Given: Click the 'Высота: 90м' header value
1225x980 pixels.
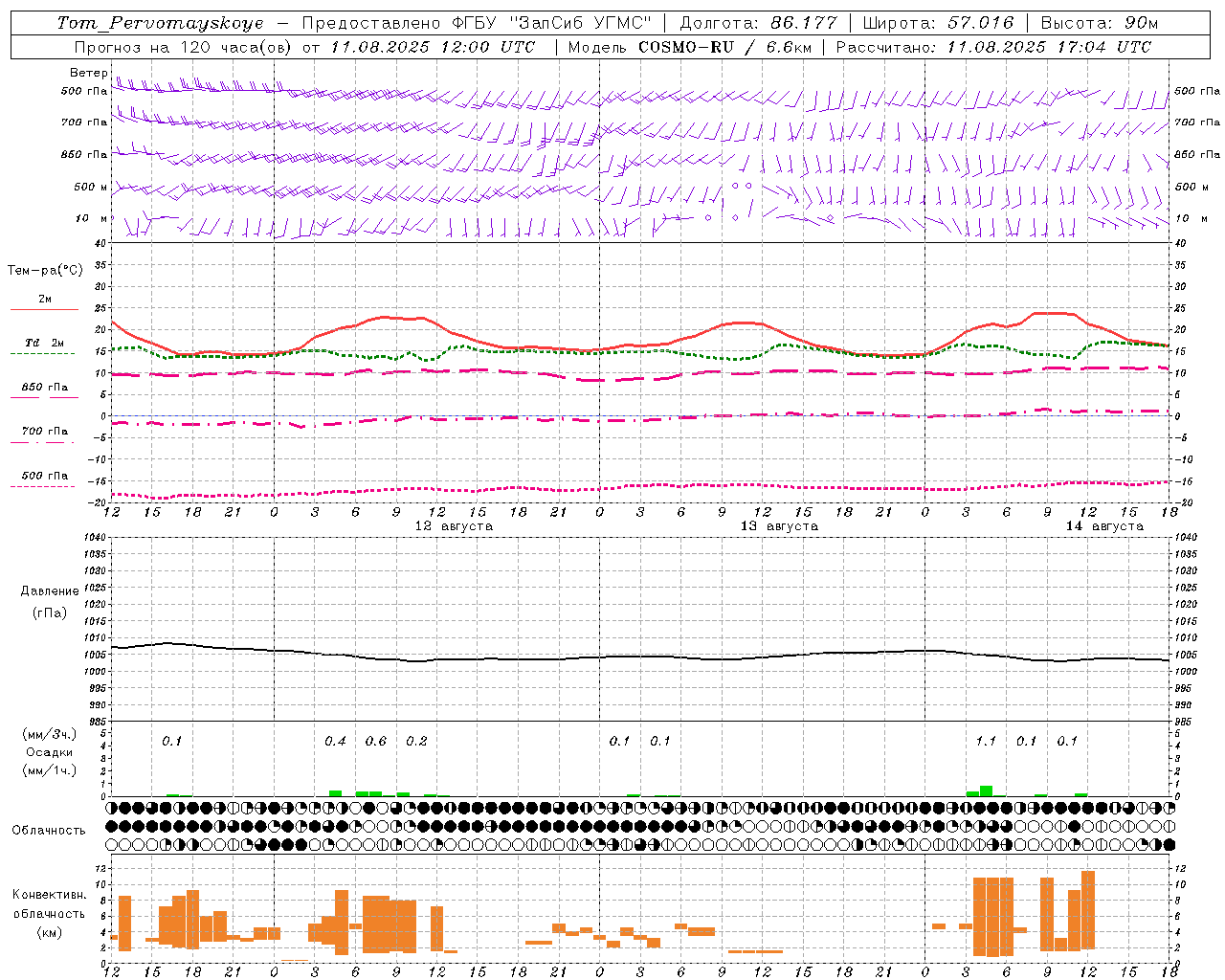Looking at the screenshot, I should (x=1100, y=23).
